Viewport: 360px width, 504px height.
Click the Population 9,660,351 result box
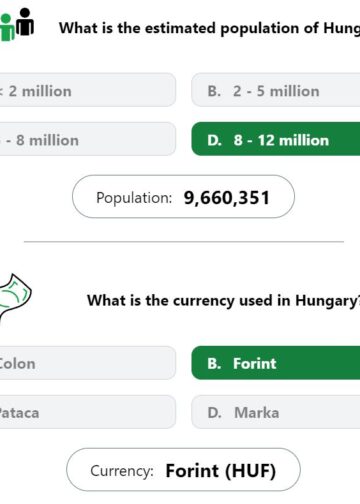[x=183, y=197]
